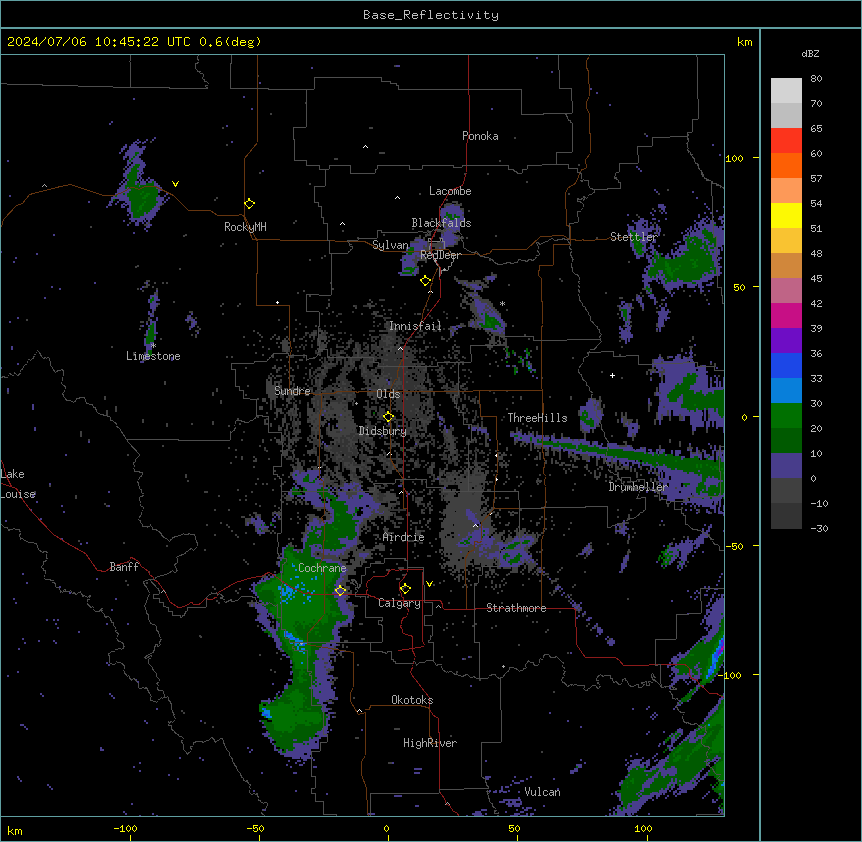862x842 pixels.
Task: Click the red swatch in dBZ legend
Action: click(786, 140)
